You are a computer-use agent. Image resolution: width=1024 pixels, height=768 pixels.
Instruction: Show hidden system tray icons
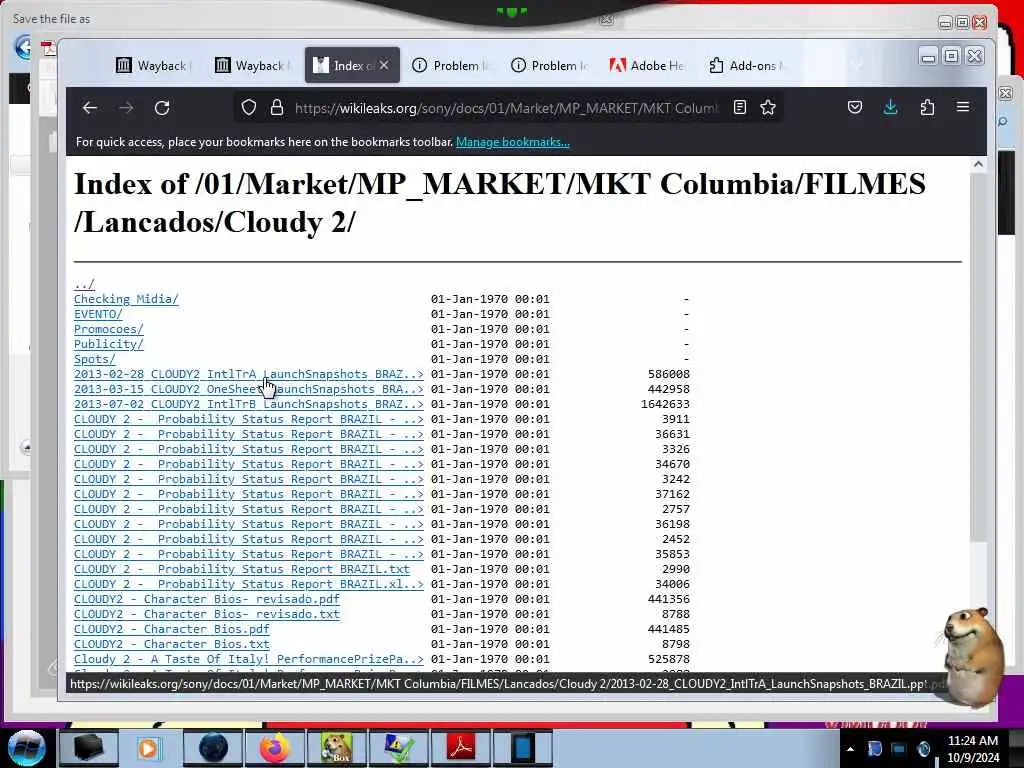pyautogui.click(x=850, y=749)
